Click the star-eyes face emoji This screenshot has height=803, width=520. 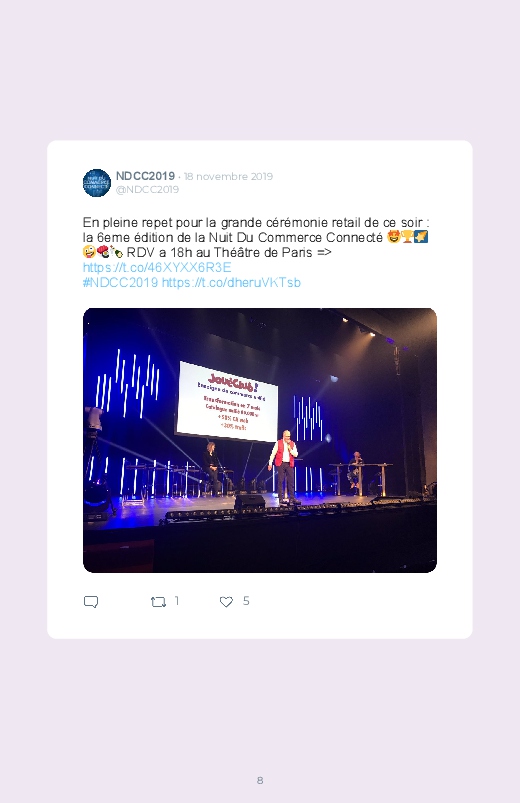[393, 237]
